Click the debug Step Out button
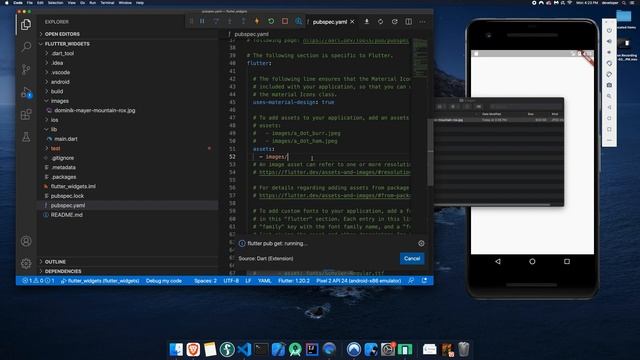 point(243,21)
